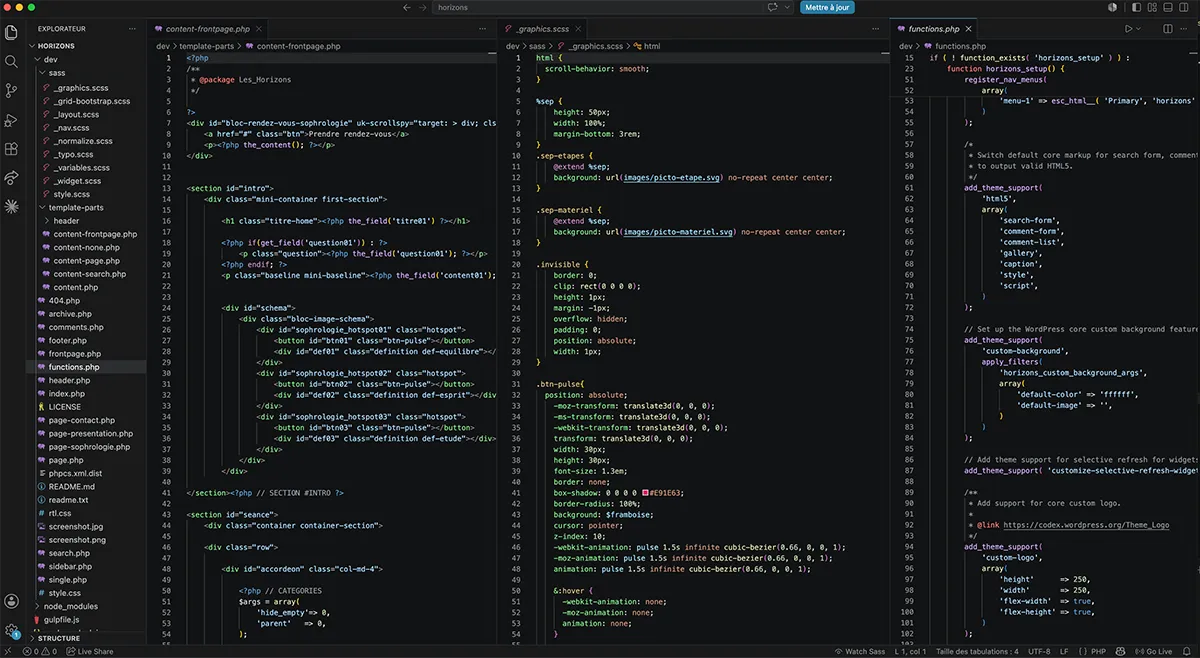The width and height of the screenshot is (1200, 658).
Task: Toggle Watch Sass in status bar
Action: click(860, 651)
